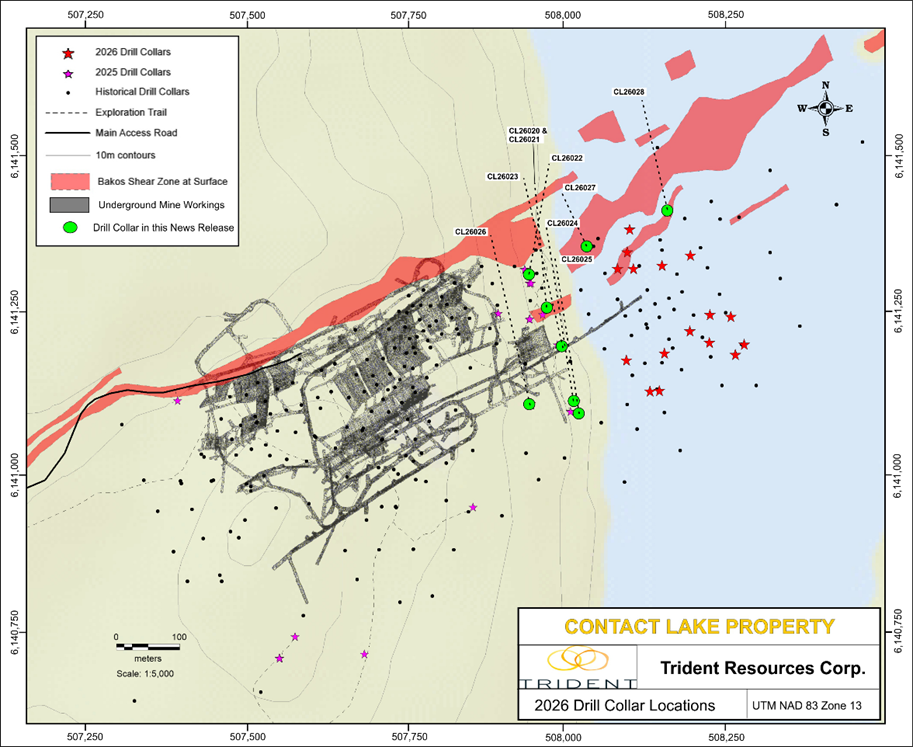The width and height of the screenshot is (913, 747).
Task: Click the 100 meter scale bar
Action: click(x=148, y=647)
